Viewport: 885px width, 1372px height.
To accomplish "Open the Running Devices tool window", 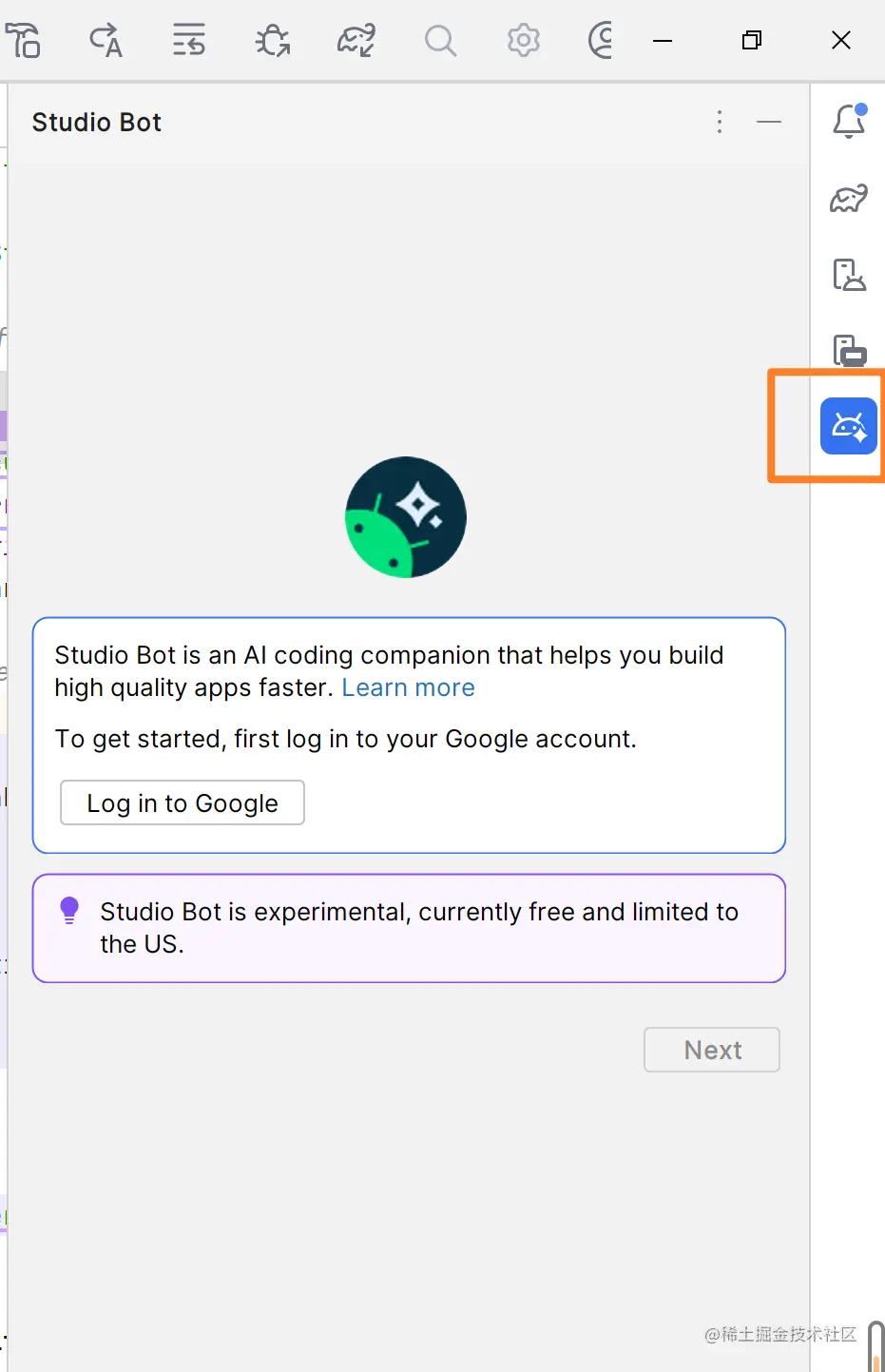I will tap(849, 350).
